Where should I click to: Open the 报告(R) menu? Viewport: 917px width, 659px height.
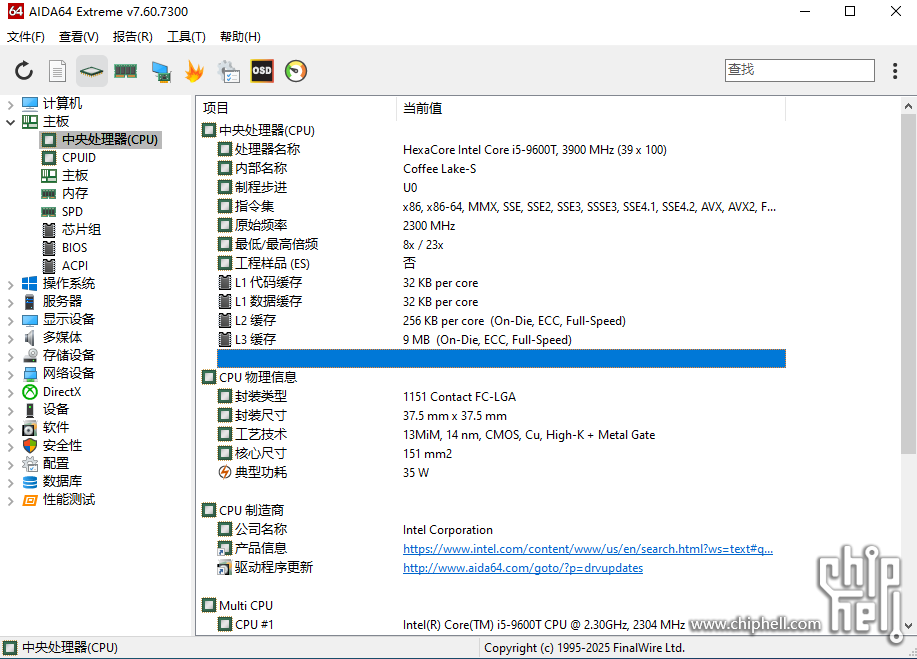(x=133, y=37)
